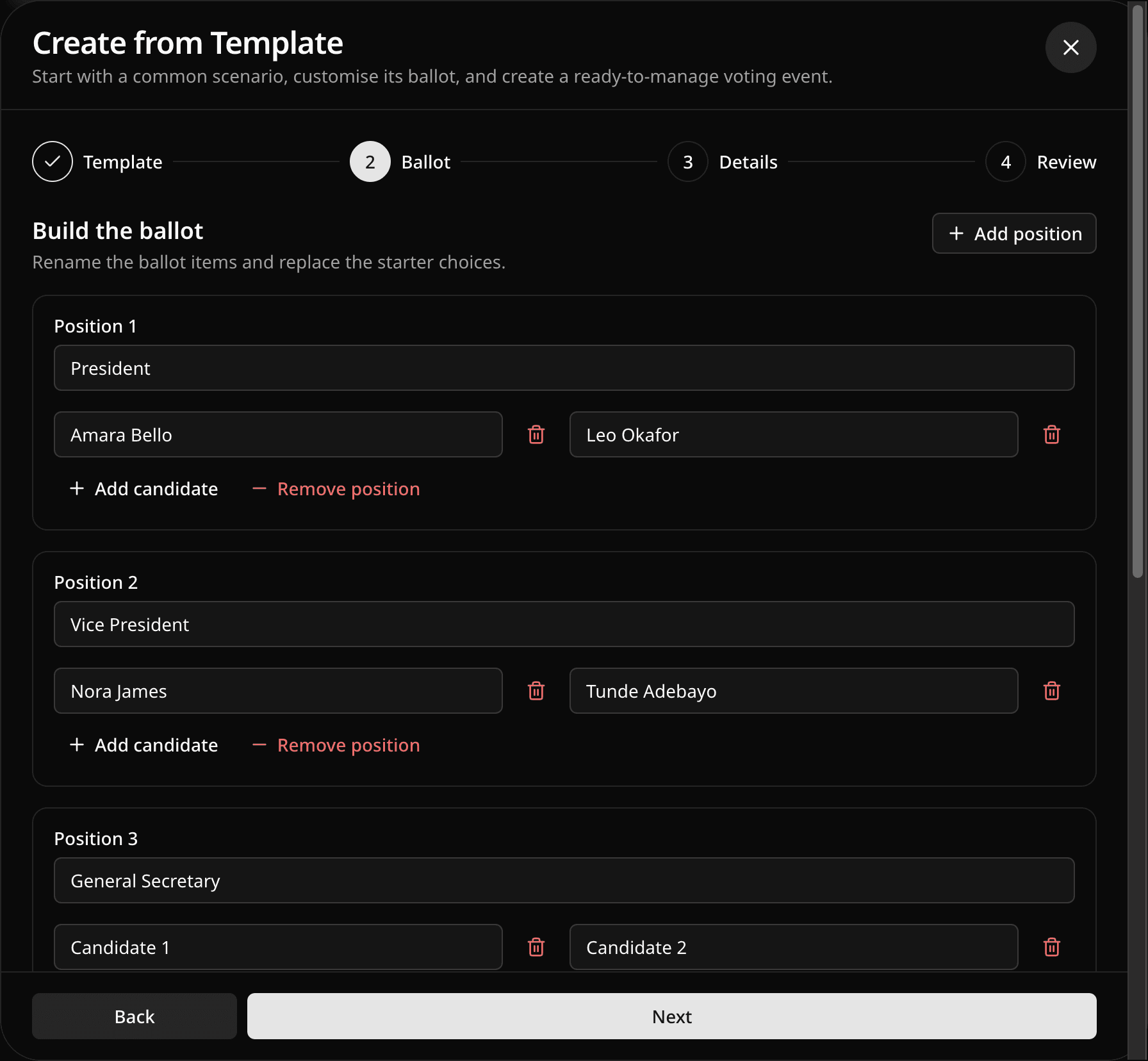
Task: Remove the Vice President position
Action: pos(336,745)
